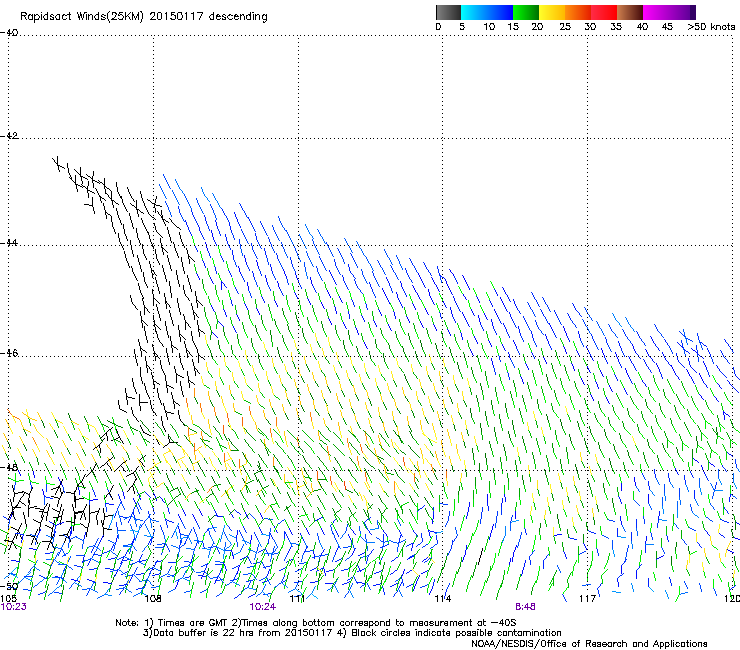Click the '-44' latitude axis label
This screenshot has width=740, height=650.
(9, 243)
